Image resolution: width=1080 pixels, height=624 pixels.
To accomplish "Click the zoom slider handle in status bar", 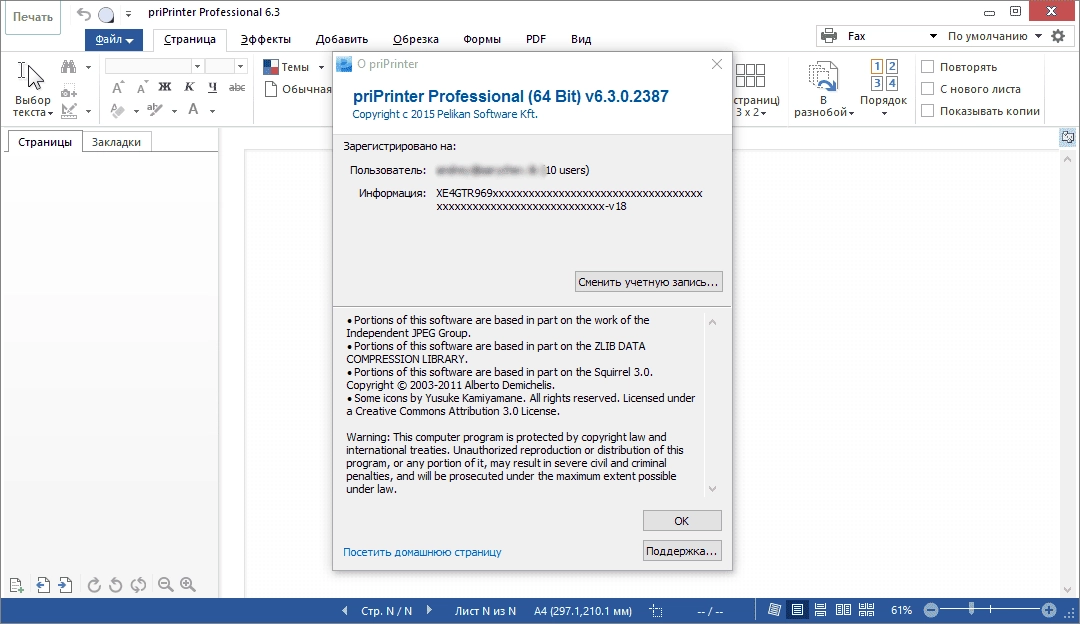I will click(x=971, y=609).
